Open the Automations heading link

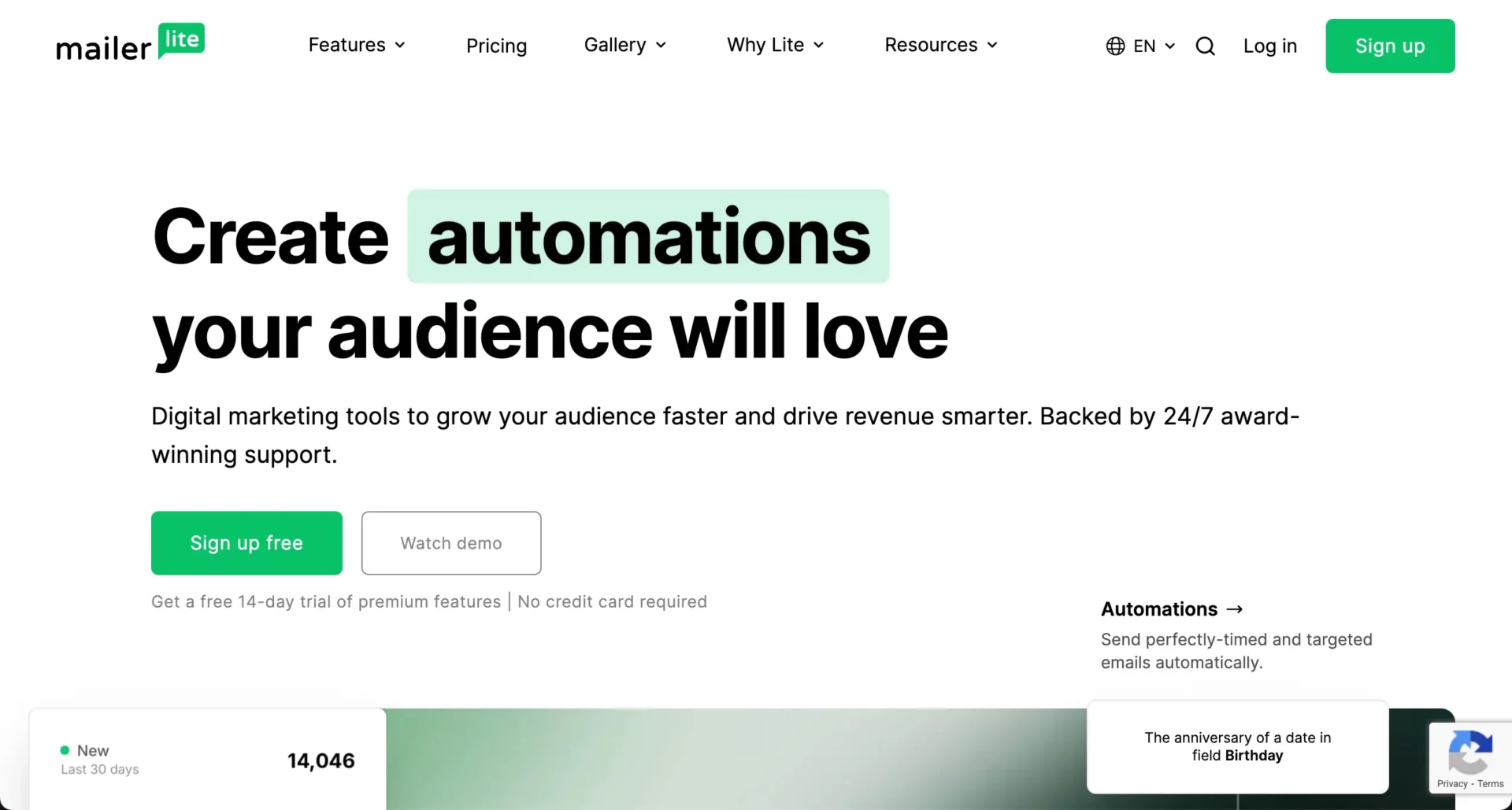coord(1158,609)
